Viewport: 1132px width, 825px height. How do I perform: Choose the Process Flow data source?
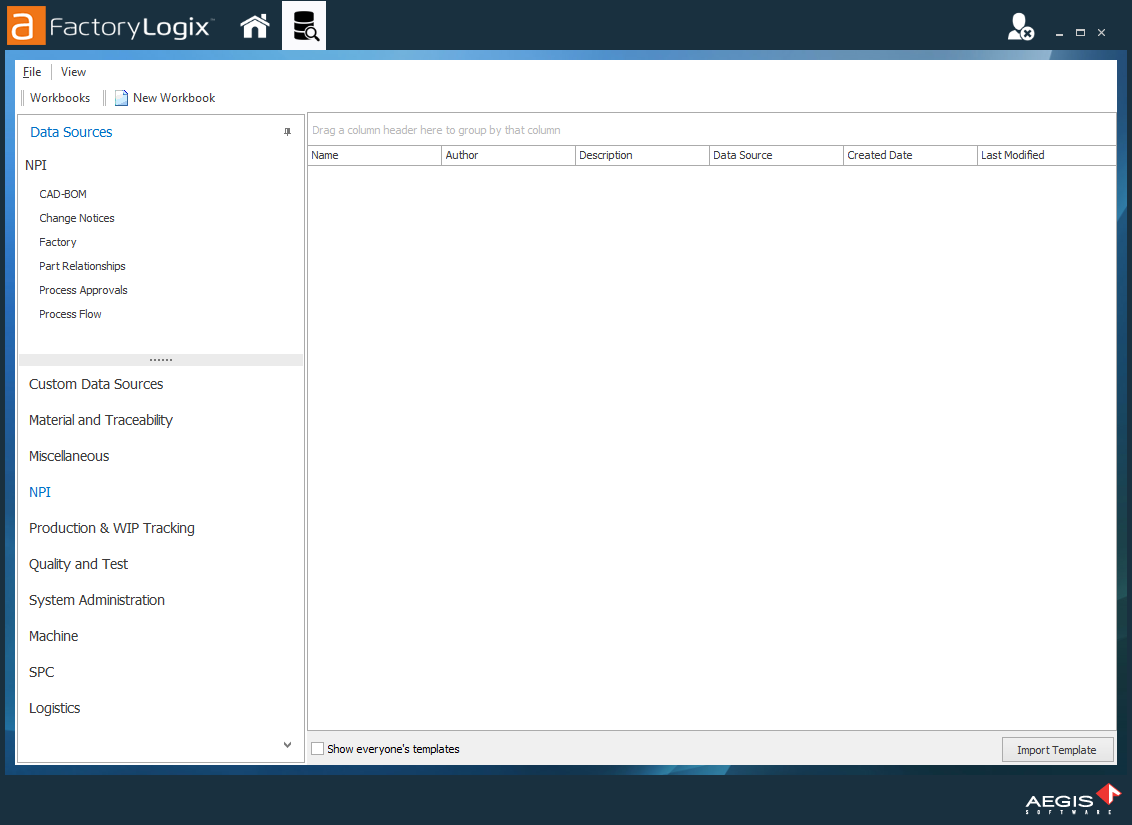[x=70, y=313]
